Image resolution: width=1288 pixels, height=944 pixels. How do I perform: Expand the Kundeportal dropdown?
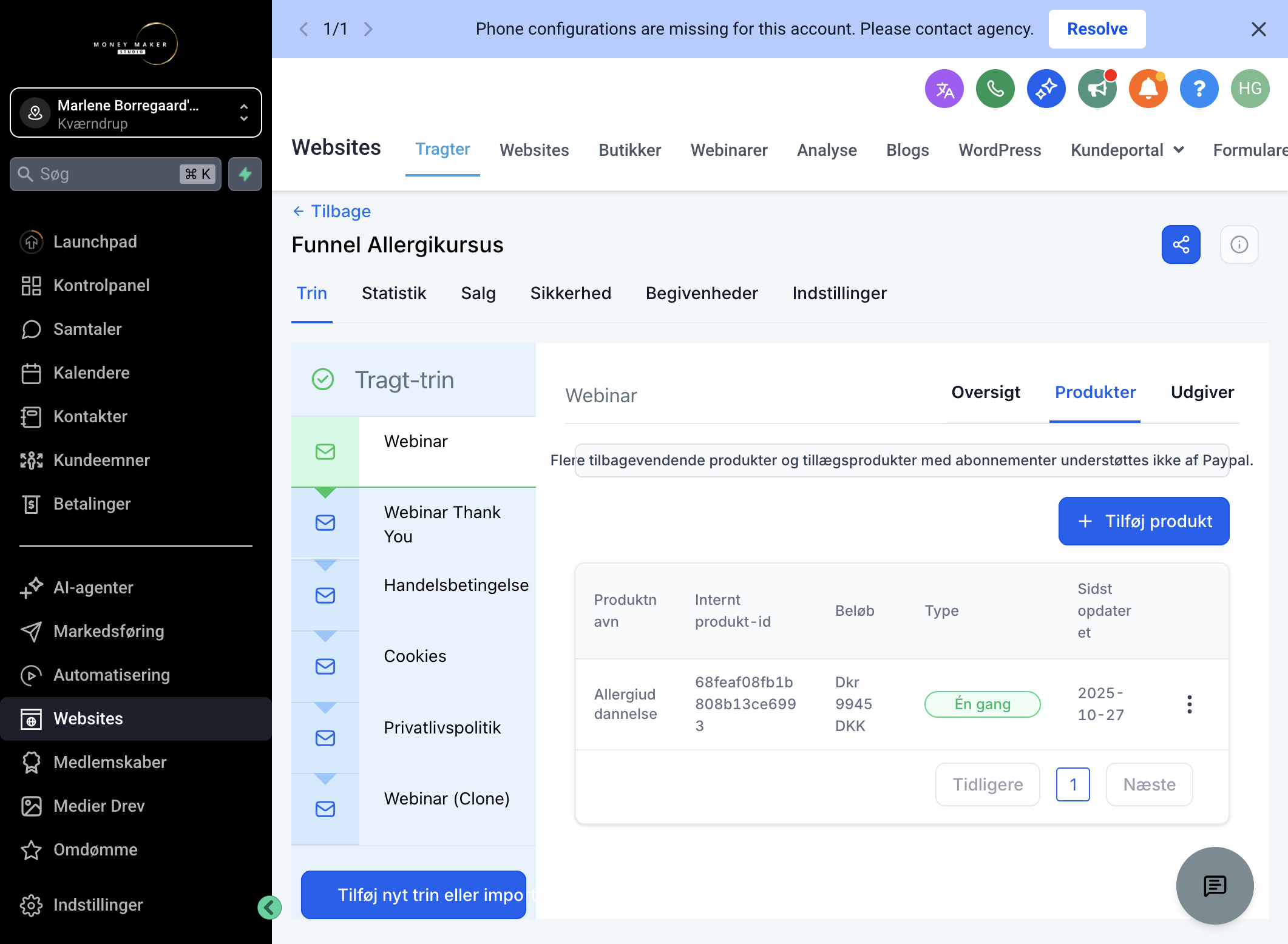pyautogui.click(x=1127, y=150)
